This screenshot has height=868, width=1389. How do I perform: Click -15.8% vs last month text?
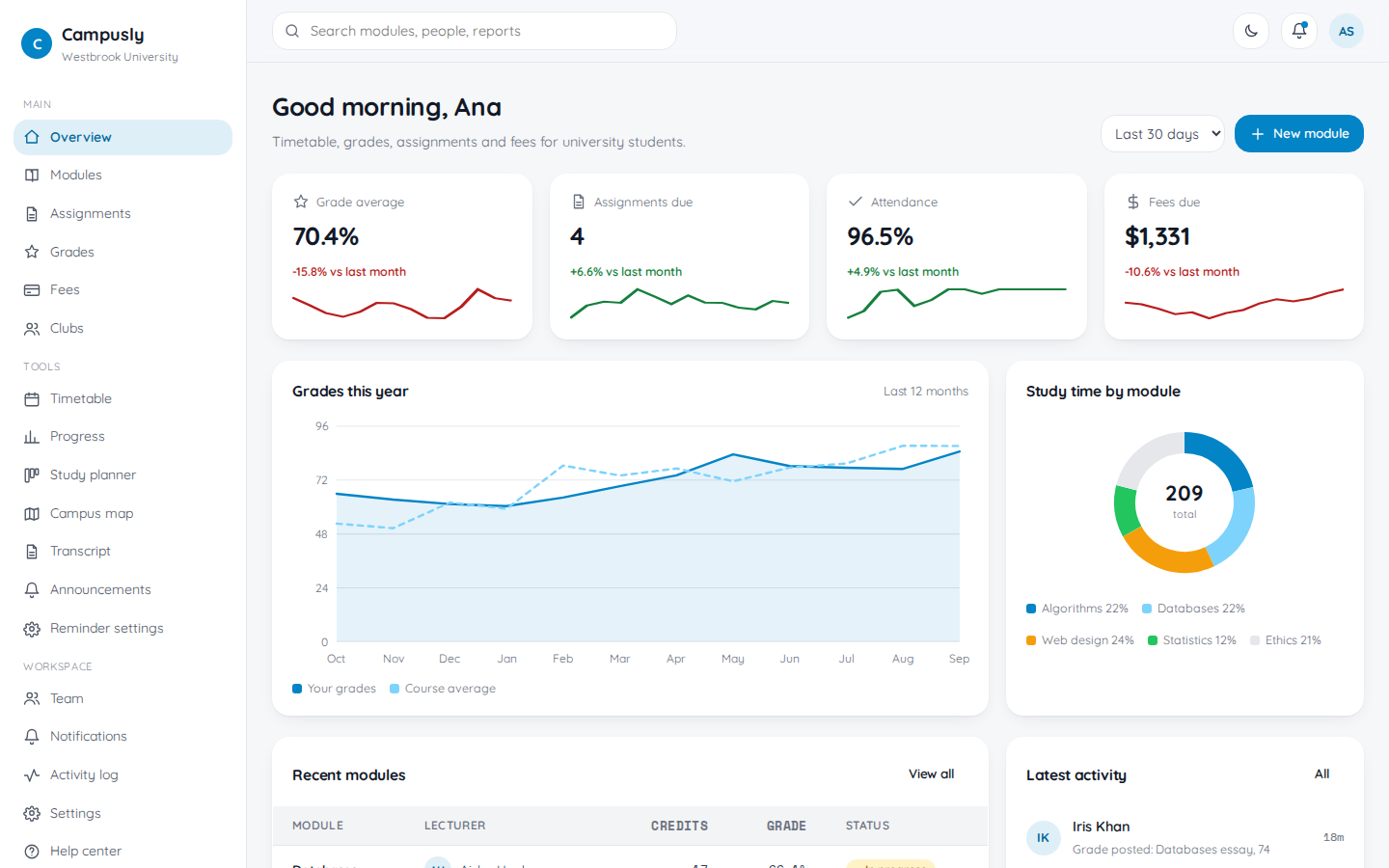(349, 272)
